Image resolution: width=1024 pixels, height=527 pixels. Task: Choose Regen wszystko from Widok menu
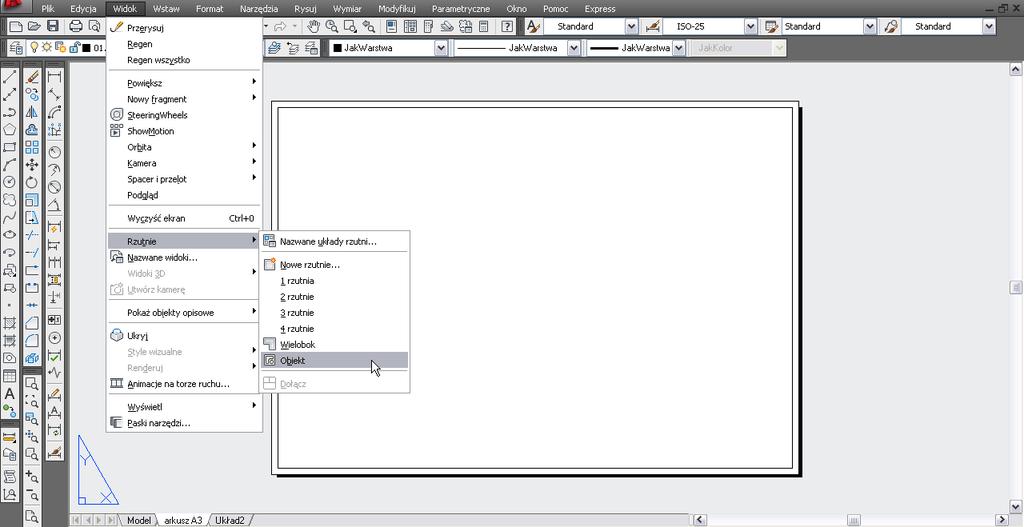[184, 59]
